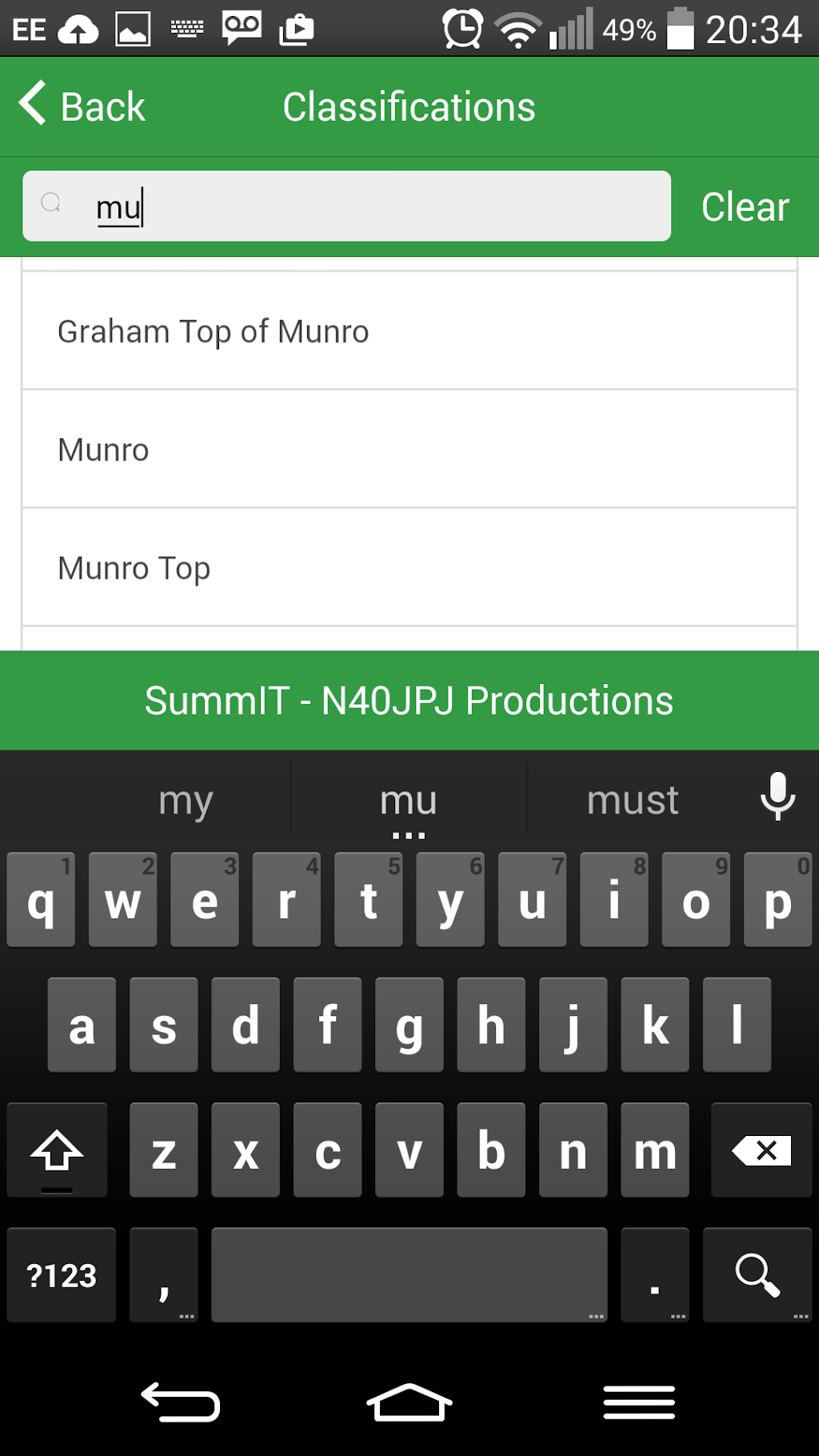Screen dimensions: 819x1456
Task: Switch to the ?123 symbols keyboard
Action: point(62,1275)
